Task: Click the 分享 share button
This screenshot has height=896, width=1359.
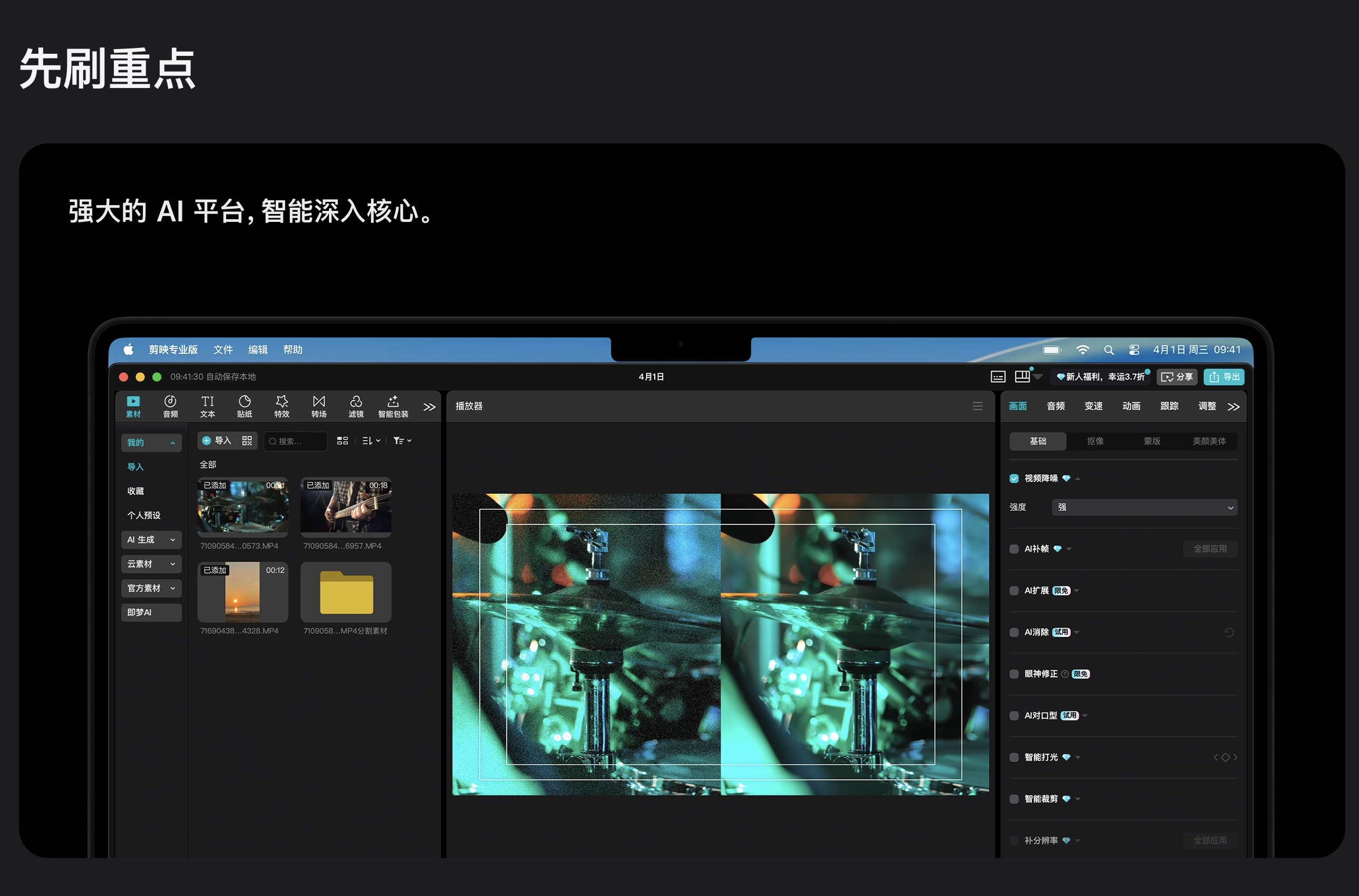Action: pos(1177,376)
